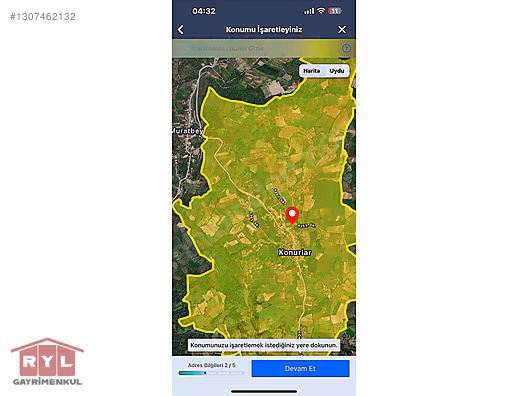The width and height of the screenshot is (528, 396).
Task: Click the red location pin marker
Action: (292, 215)
